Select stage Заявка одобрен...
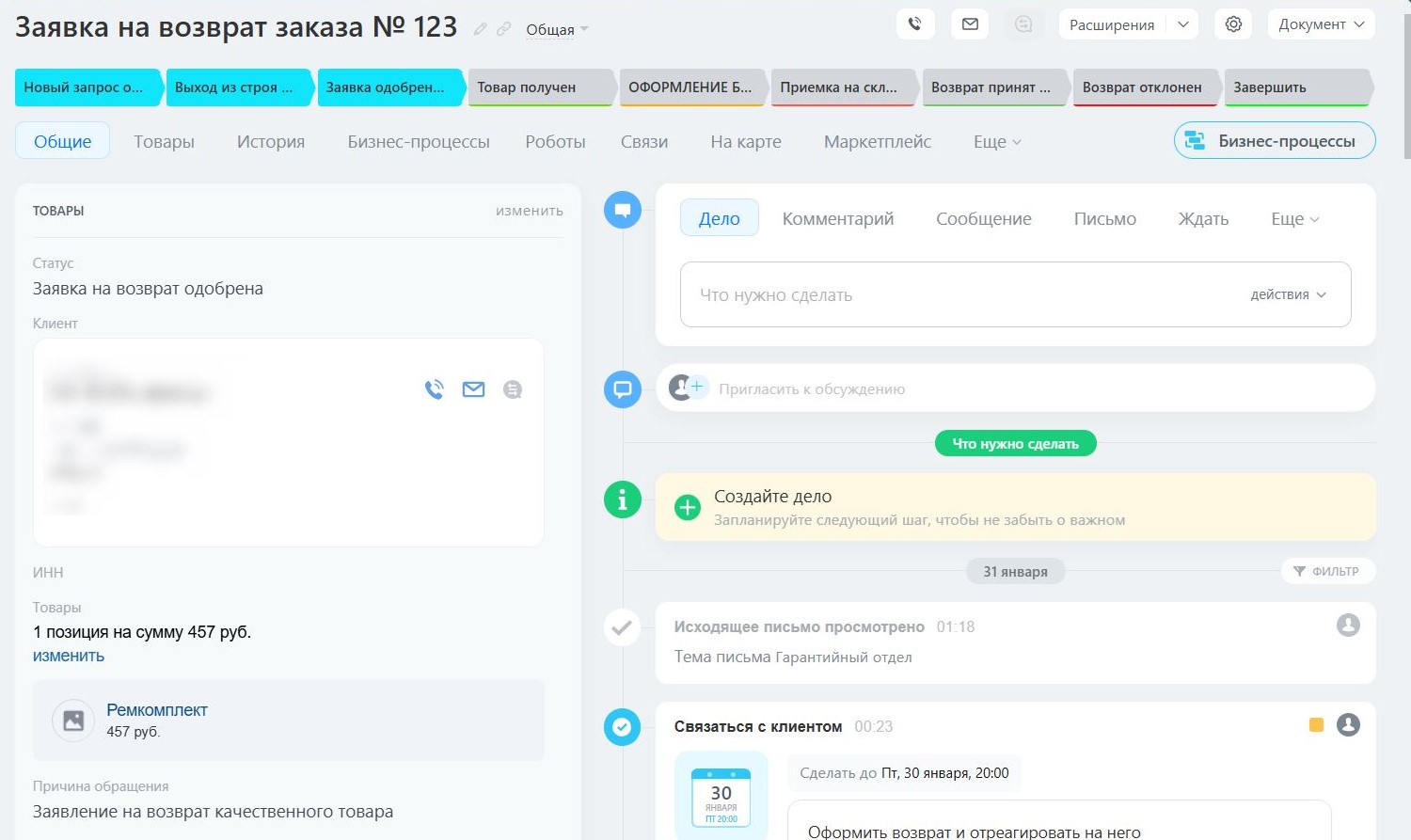This screenshot has height=840, width=1411. tap(389, 87)
